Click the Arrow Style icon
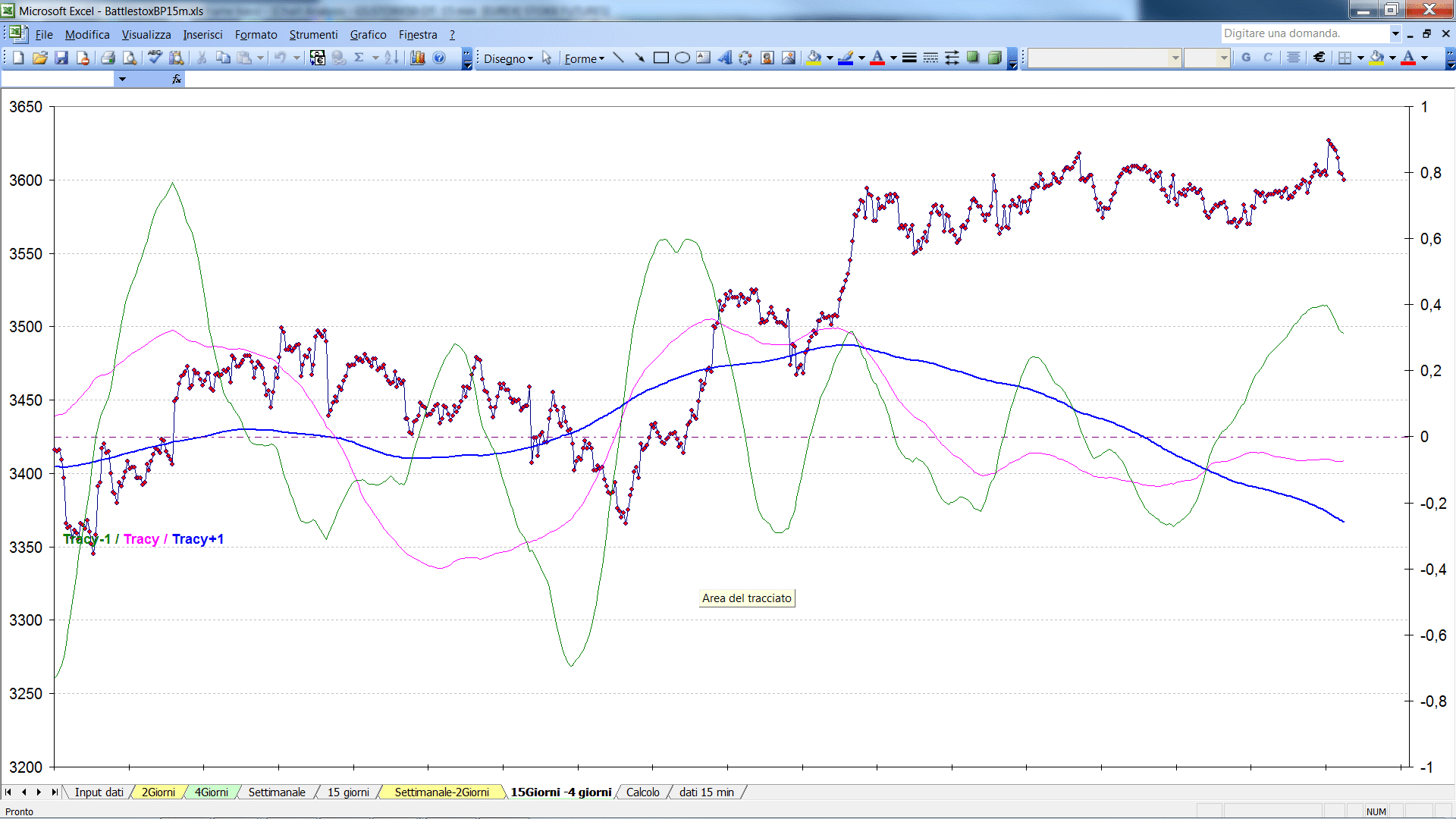This screenshot has height=819, width=1456. point(952,58)
